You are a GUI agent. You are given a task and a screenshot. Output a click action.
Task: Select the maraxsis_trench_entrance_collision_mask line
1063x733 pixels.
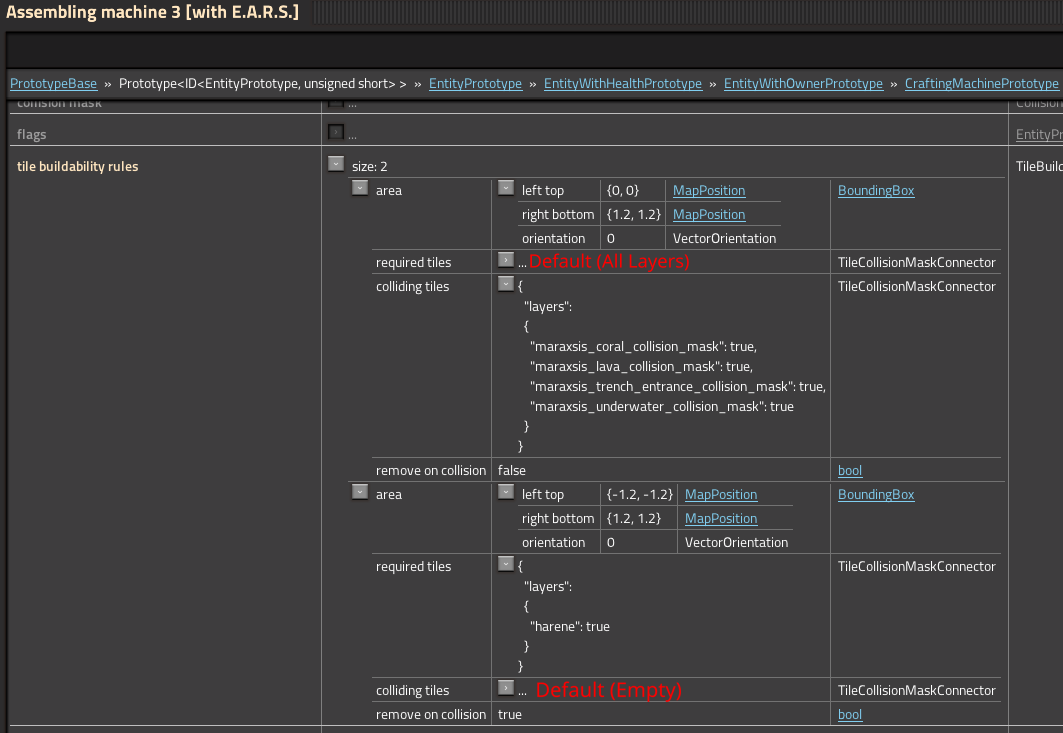click(x=678, y=387)
